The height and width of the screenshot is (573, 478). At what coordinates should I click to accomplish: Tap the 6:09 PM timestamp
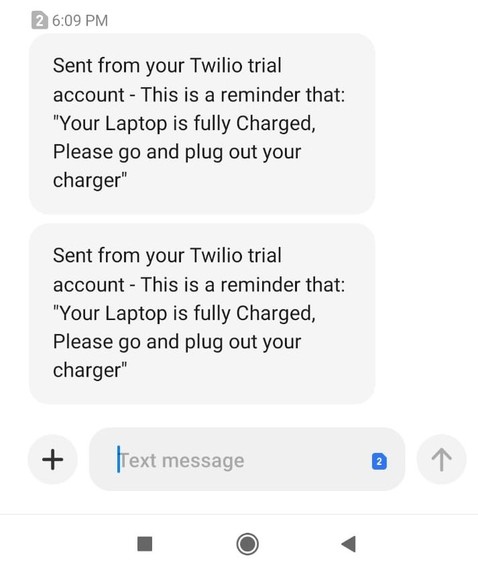click(80, 20)
